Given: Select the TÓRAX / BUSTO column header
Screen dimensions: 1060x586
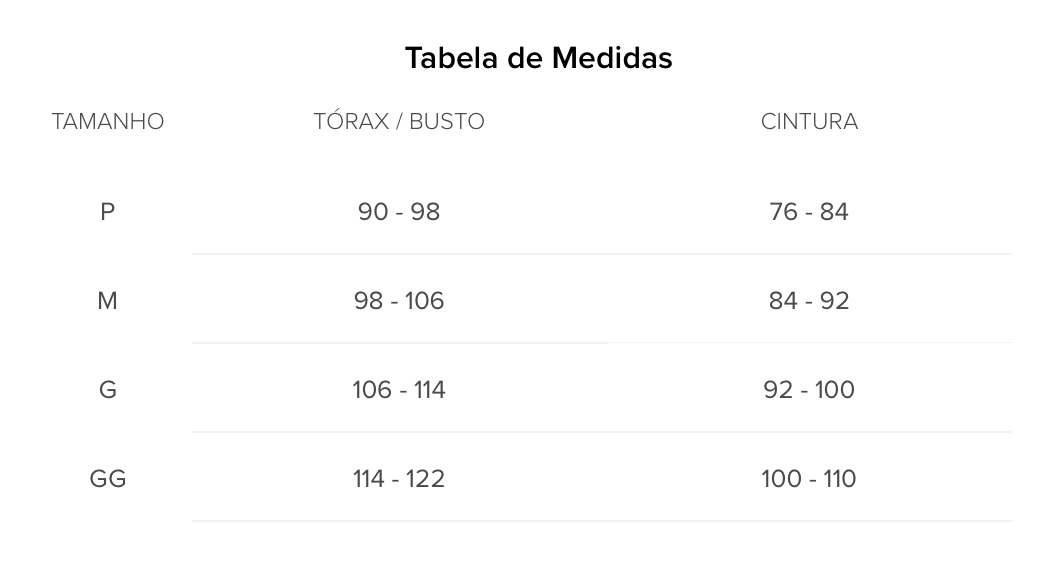Looking at the screenshot, I should tap(399, 121).
